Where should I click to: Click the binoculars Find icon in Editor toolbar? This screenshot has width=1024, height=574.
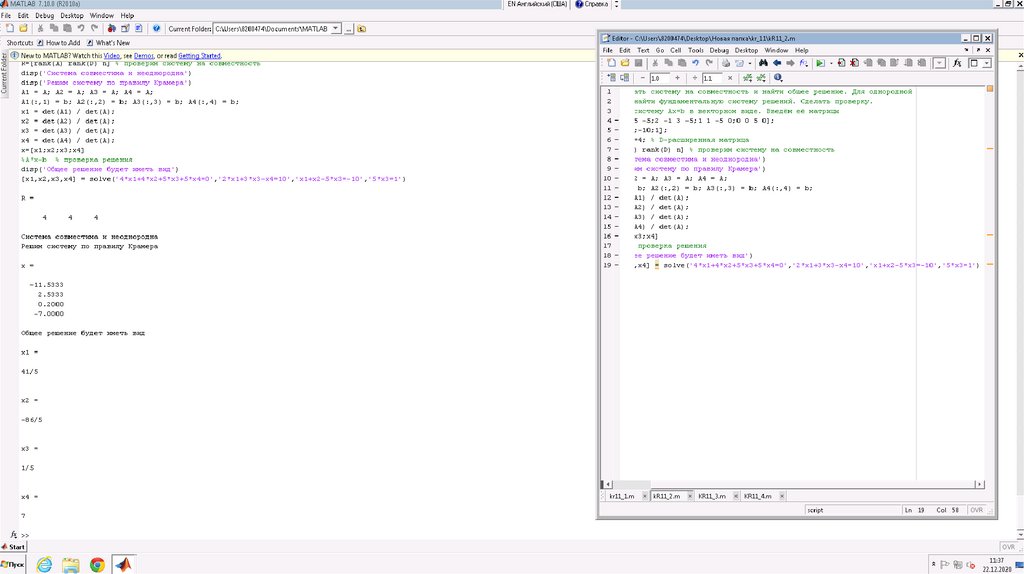(763, 62)
